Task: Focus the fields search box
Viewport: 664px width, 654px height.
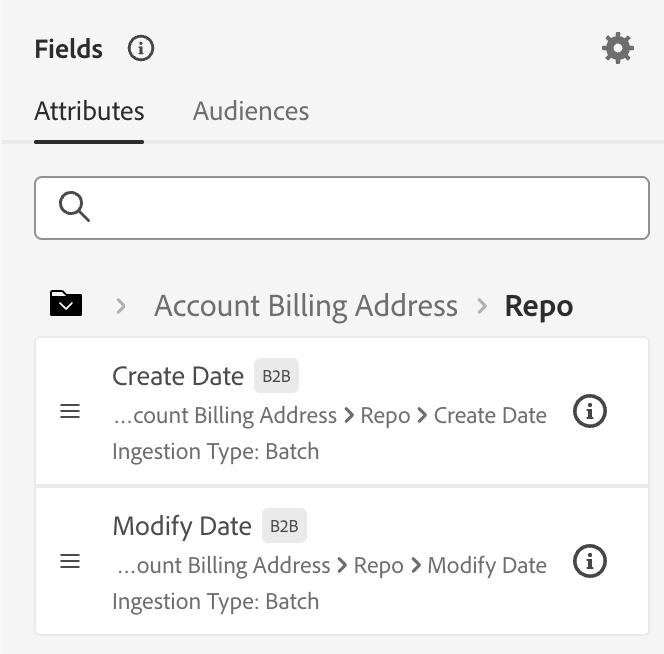Action: coord(360,208)
